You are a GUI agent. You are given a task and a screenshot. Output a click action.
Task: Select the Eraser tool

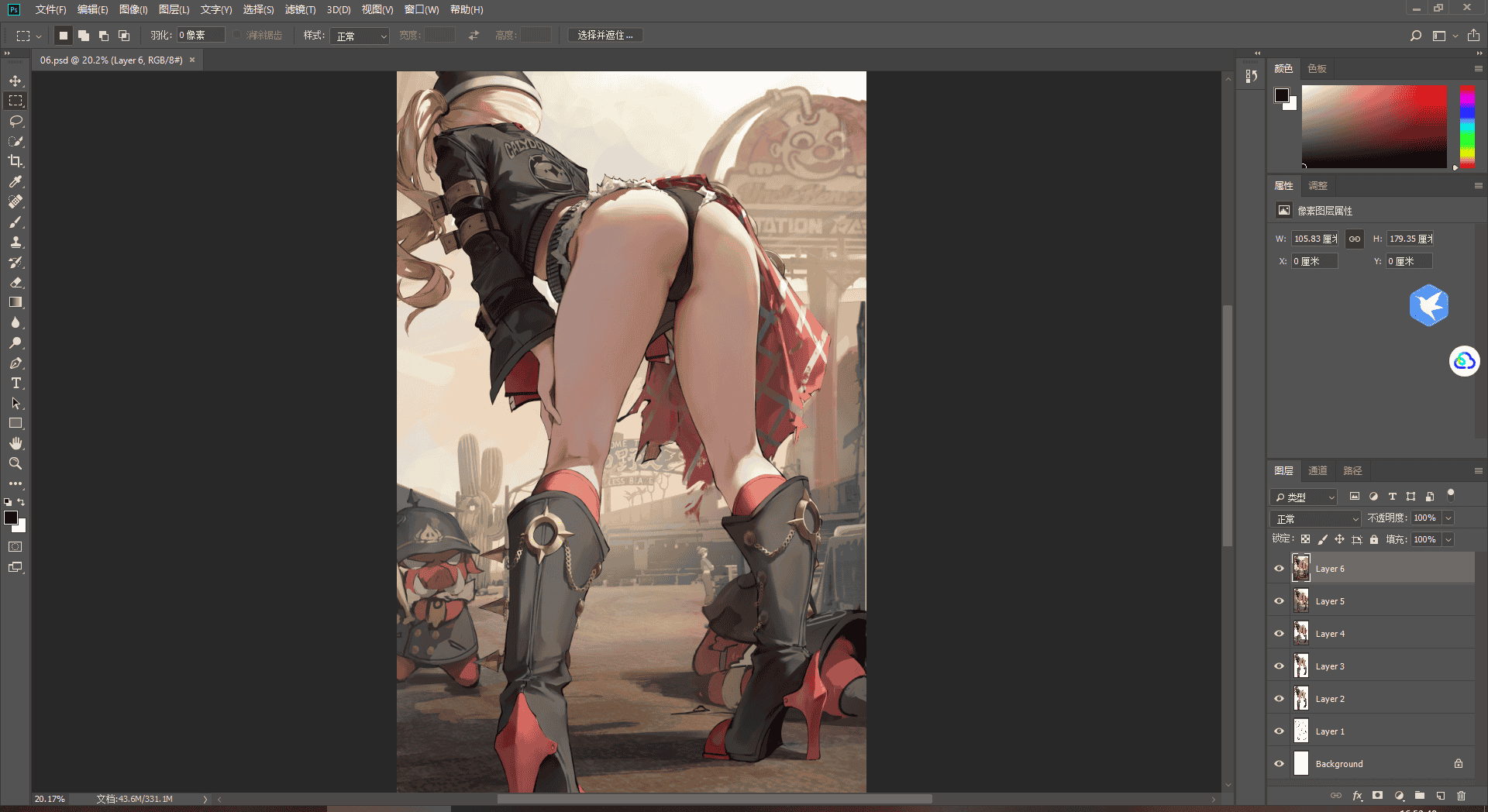click(15, 282)
